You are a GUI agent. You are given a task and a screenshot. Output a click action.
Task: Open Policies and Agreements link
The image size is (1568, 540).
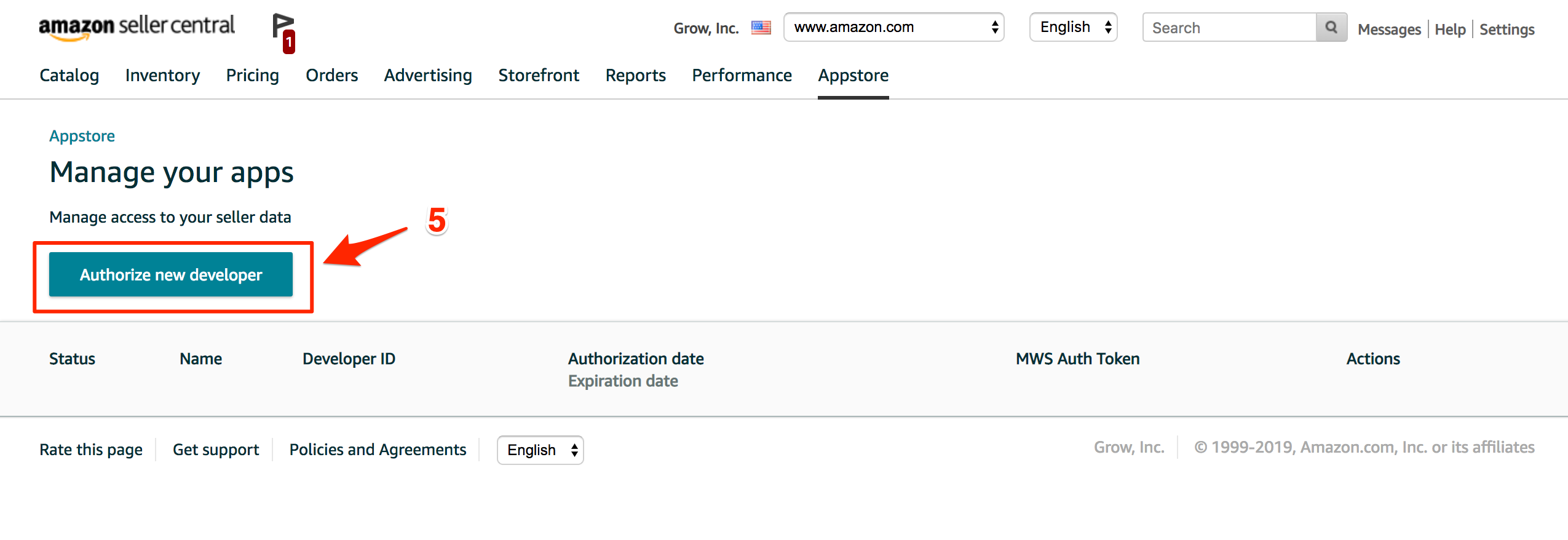378,450
